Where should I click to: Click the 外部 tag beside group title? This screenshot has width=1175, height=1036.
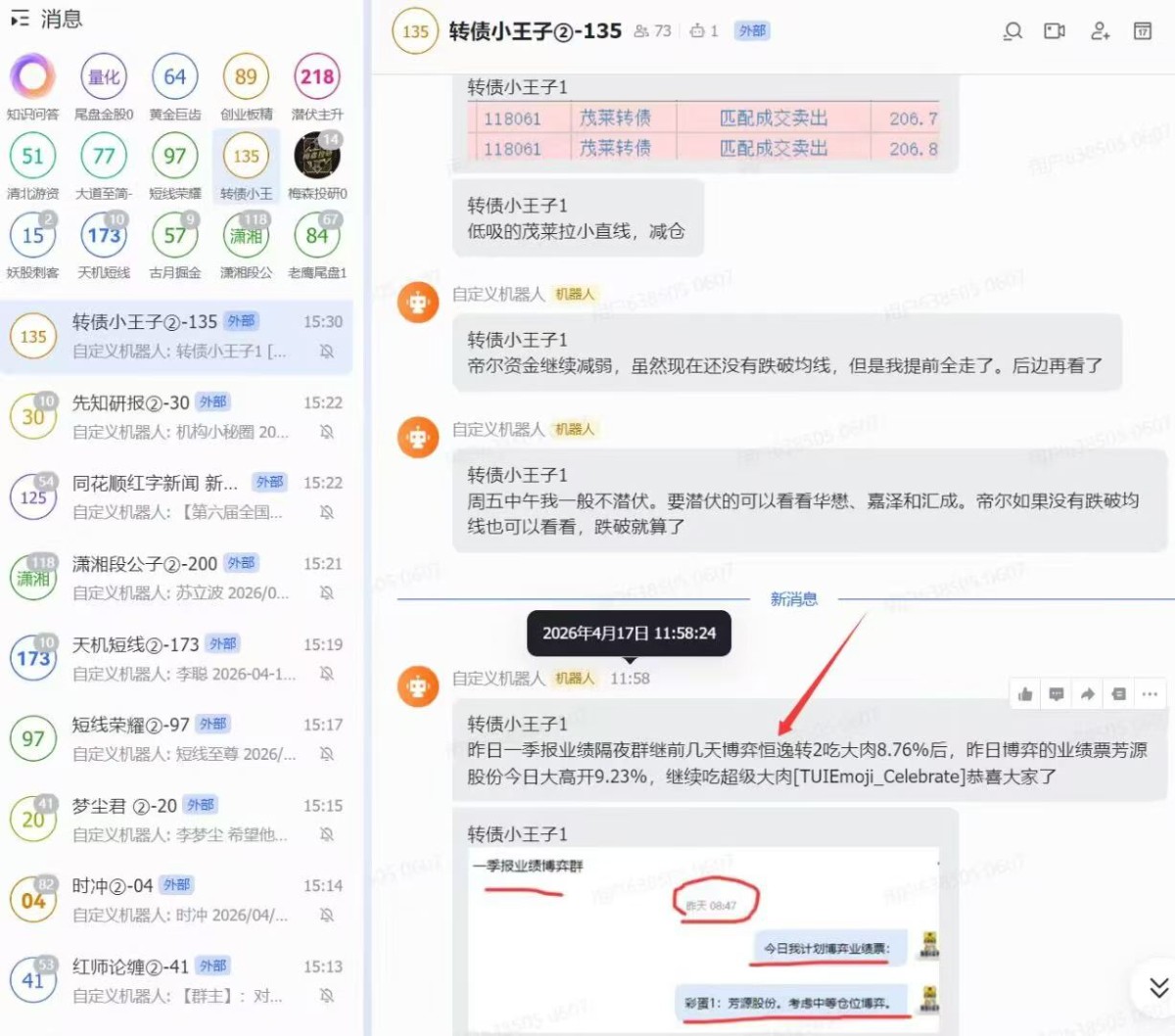tap(752, 31)
